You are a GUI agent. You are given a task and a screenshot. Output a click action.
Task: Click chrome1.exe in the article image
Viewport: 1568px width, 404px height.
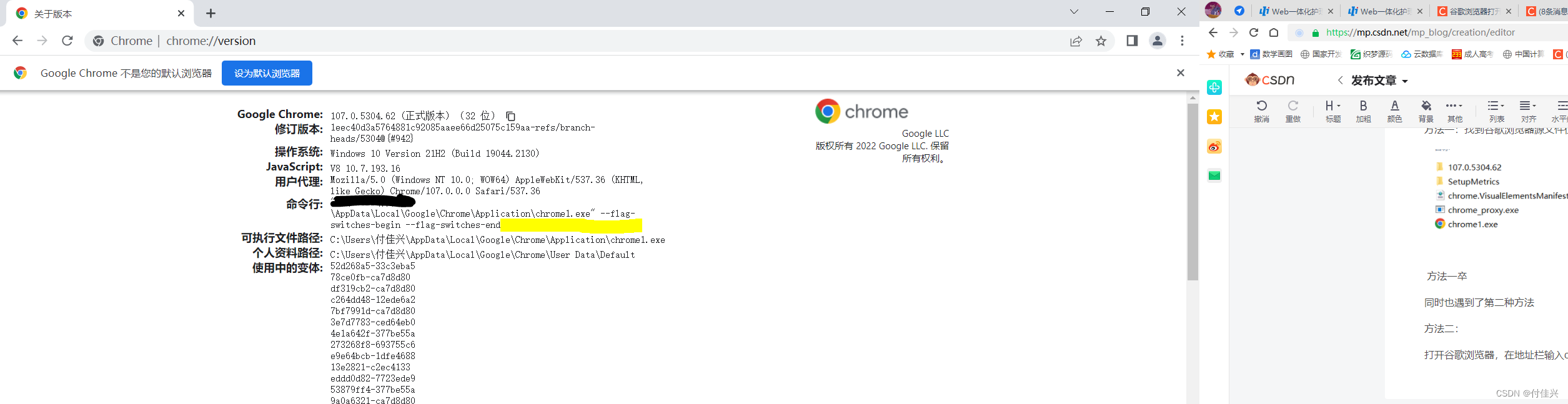tap(1466, 224)
